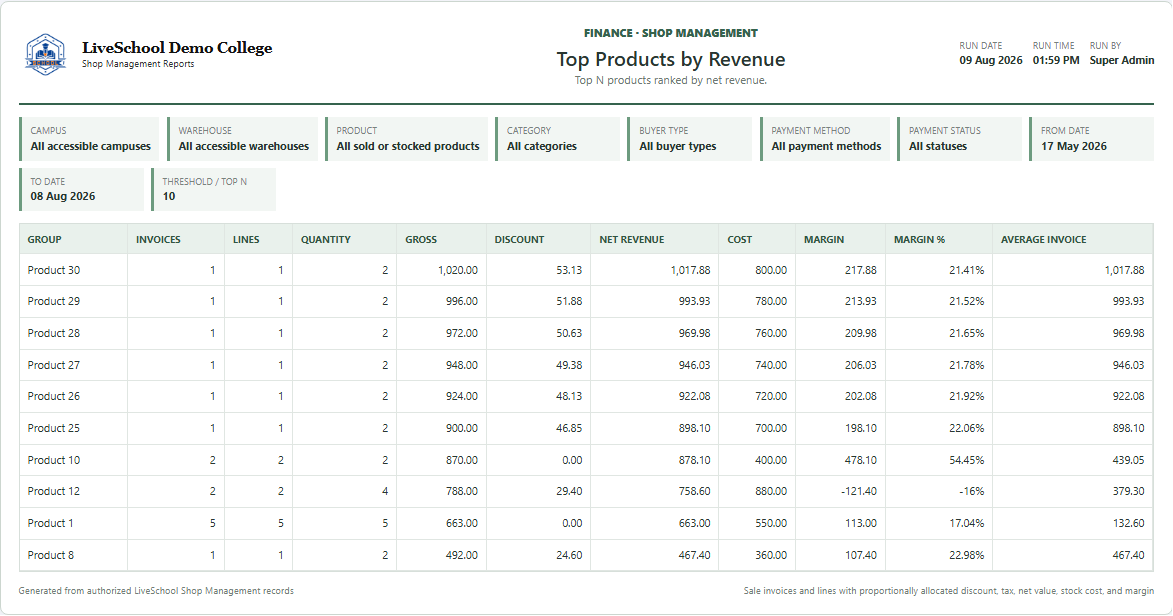The height and width of the screenshot is (616, 1173).
Task: Select the Campus filter card
Action: 89,138
